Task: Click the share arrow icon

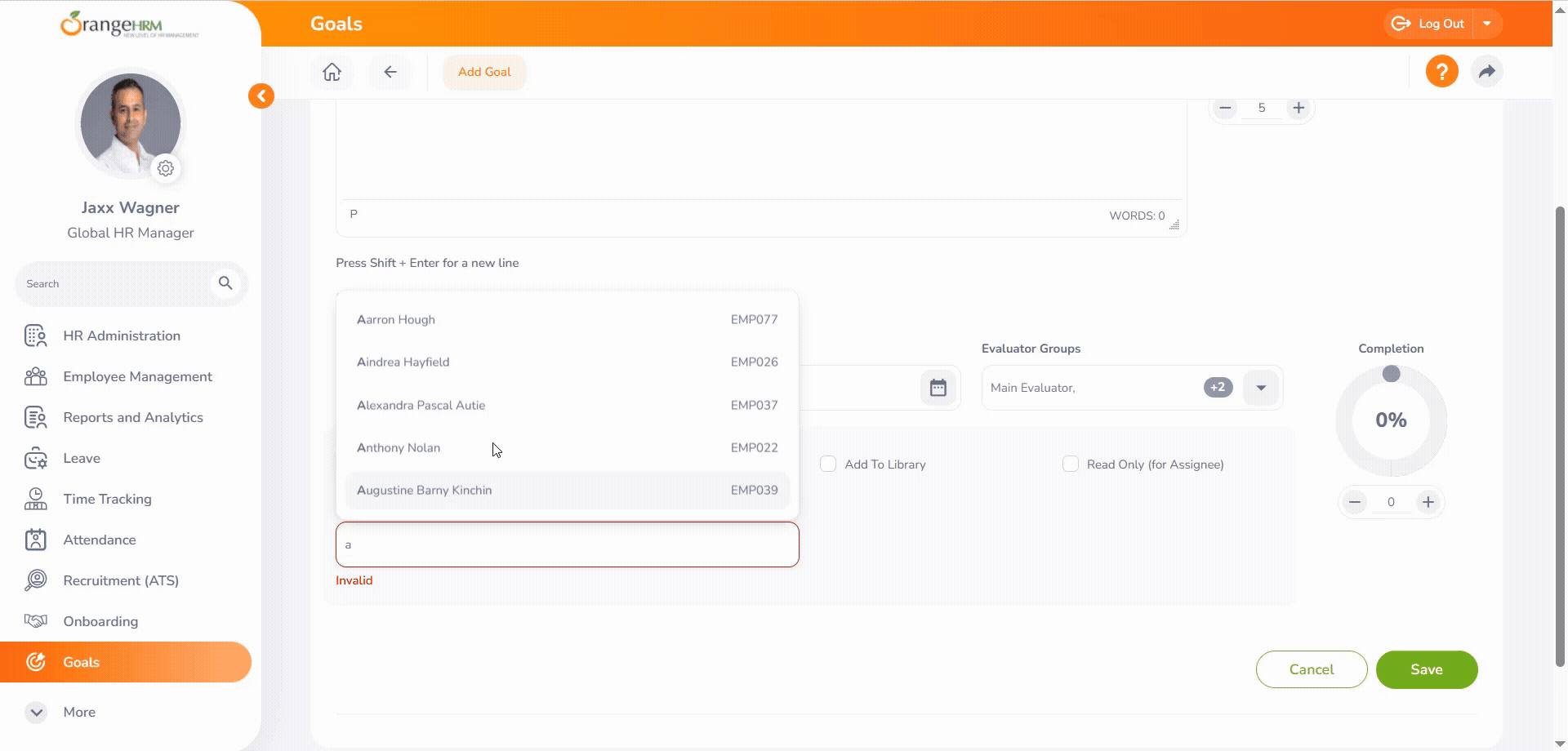Action: (1487, 72)
